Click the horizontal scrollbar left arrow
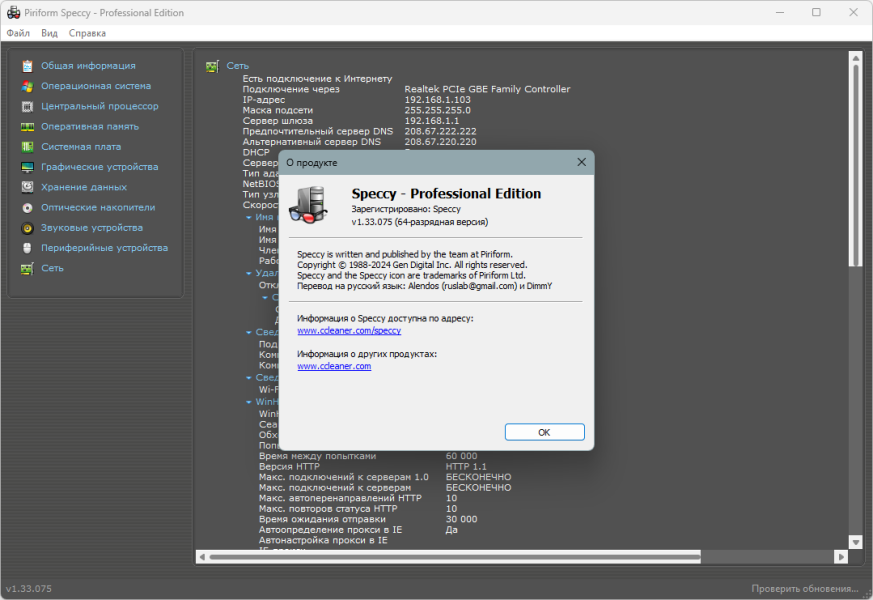This screenshot has width=873, height=600. 202,557
